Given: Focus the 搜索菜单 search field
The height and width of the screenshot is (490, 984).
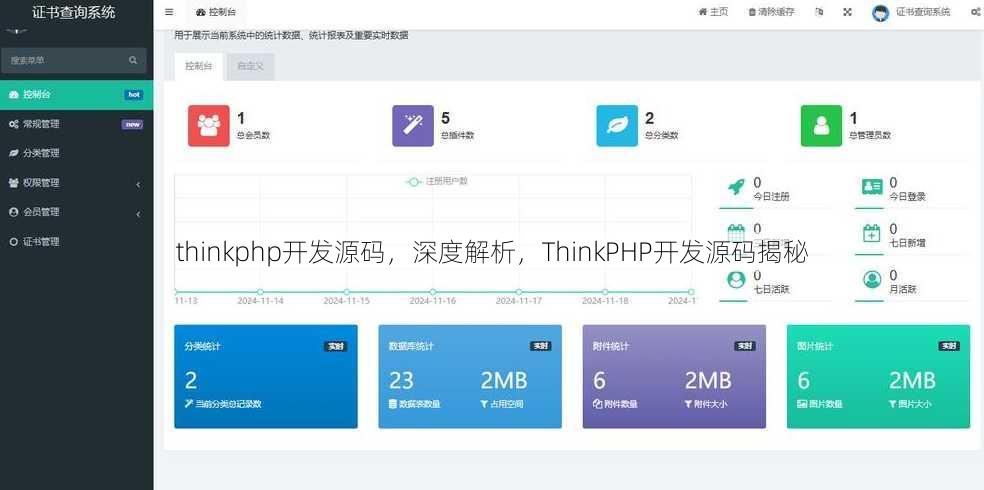Looking at the screenshot, I should 73,60.
